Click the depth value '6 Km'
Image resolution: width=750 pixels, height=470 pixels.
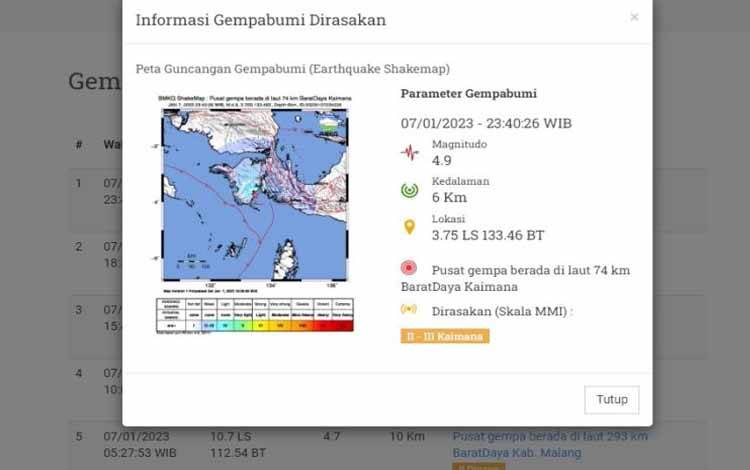[x=449, y=197]
